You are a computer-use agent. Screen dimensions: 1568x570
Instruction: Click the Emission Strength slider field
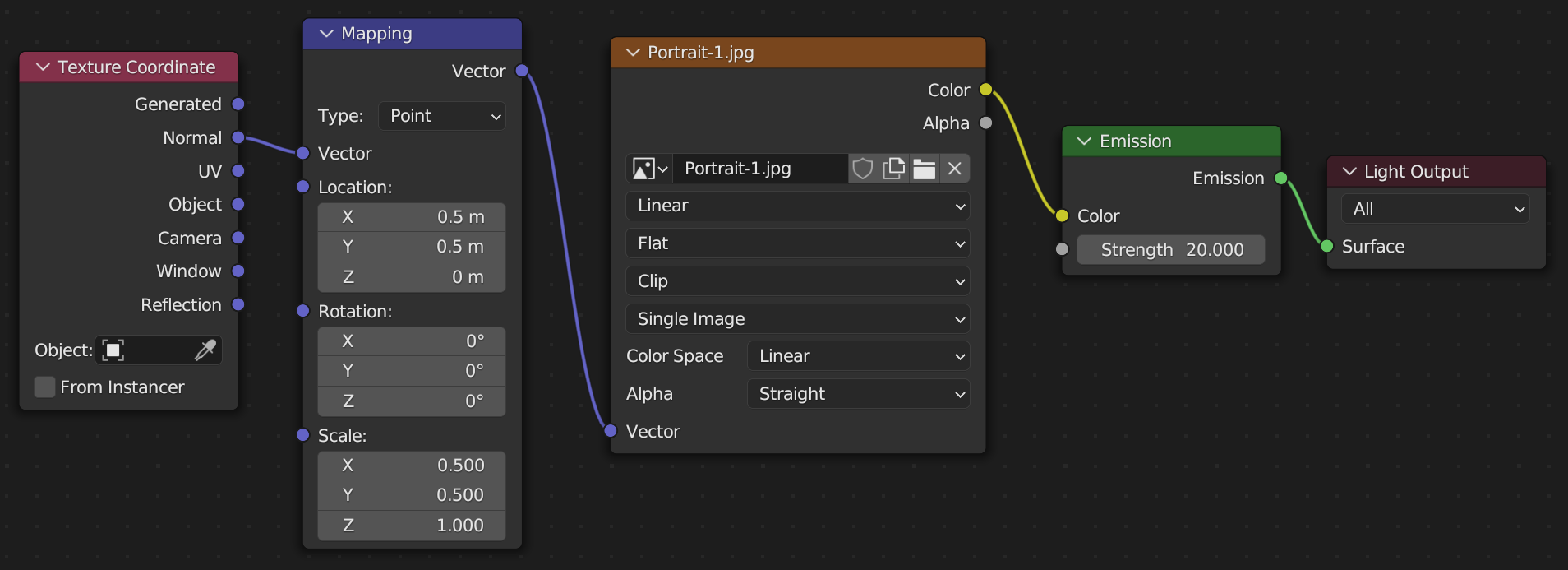1170,250
